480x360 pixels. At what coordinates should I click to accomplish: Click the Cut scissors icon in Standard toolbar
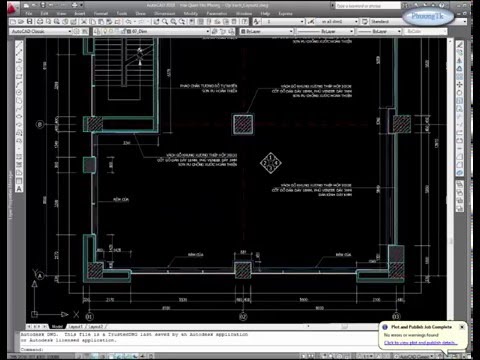pos(84,22)
